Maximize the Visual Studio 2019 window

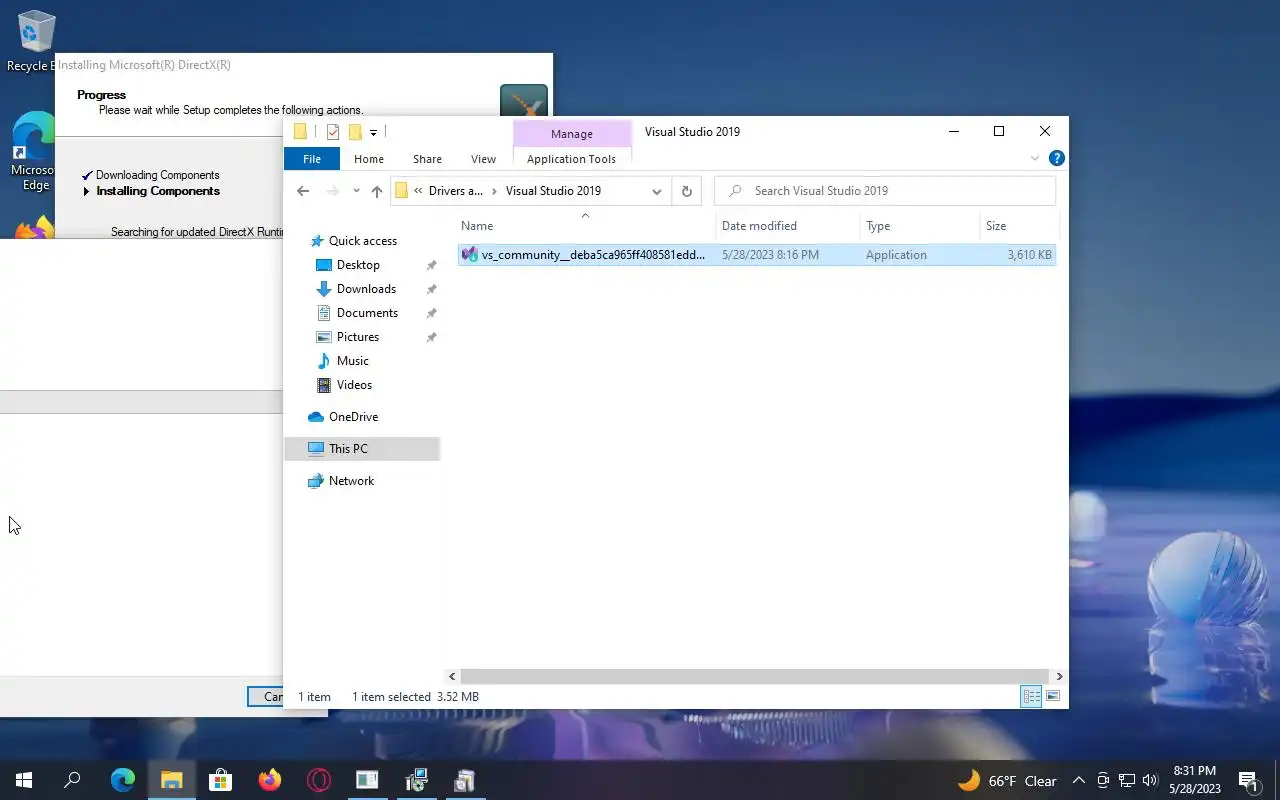pyautogui.click(x=998, y=131)
